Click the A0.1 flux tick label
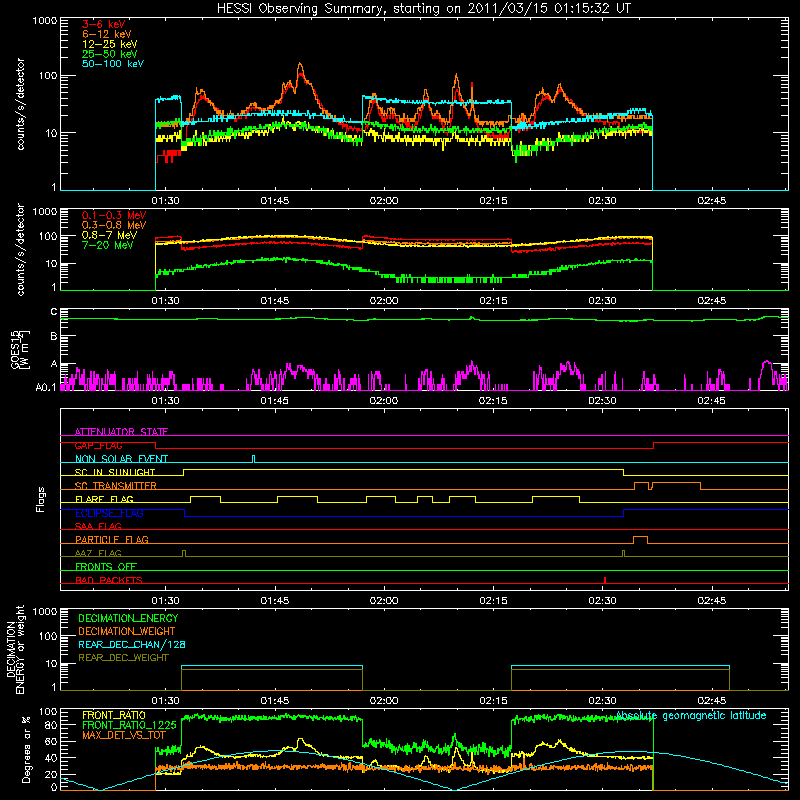Screen dimensions: 800x800 tap(46, 387)
